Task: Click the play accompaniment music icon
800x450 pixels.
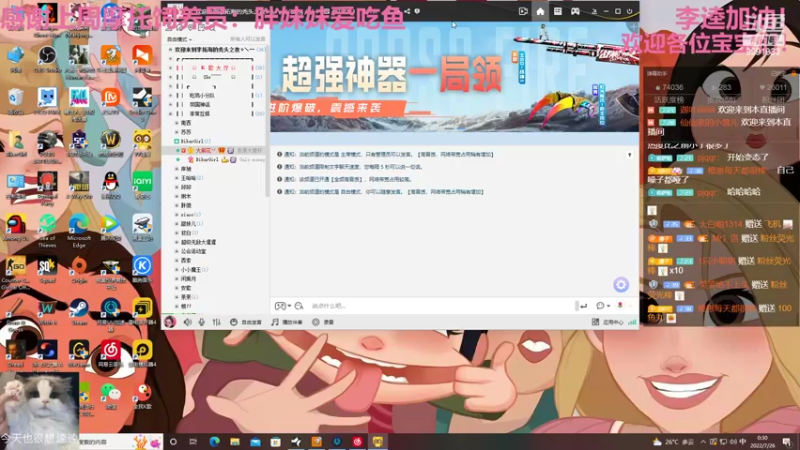Action: point(275,322)
